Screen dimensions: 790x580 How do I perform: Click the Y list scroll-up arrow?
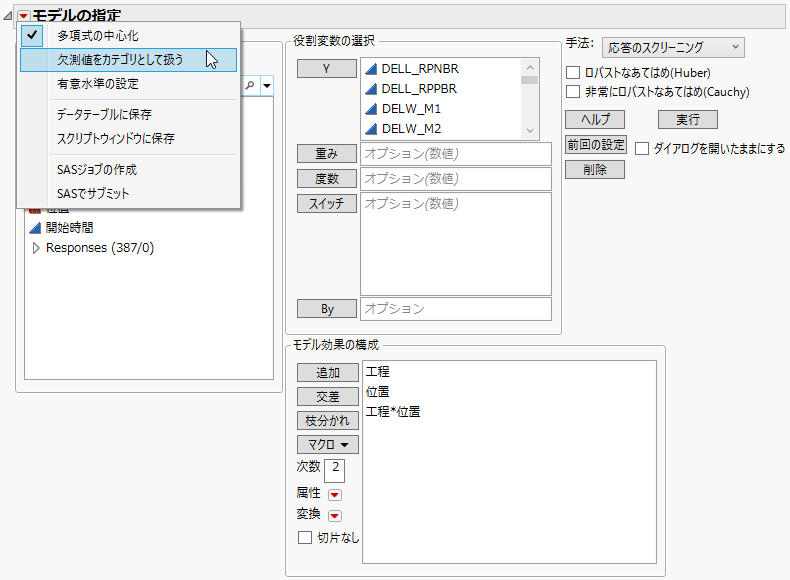(530, 67)
